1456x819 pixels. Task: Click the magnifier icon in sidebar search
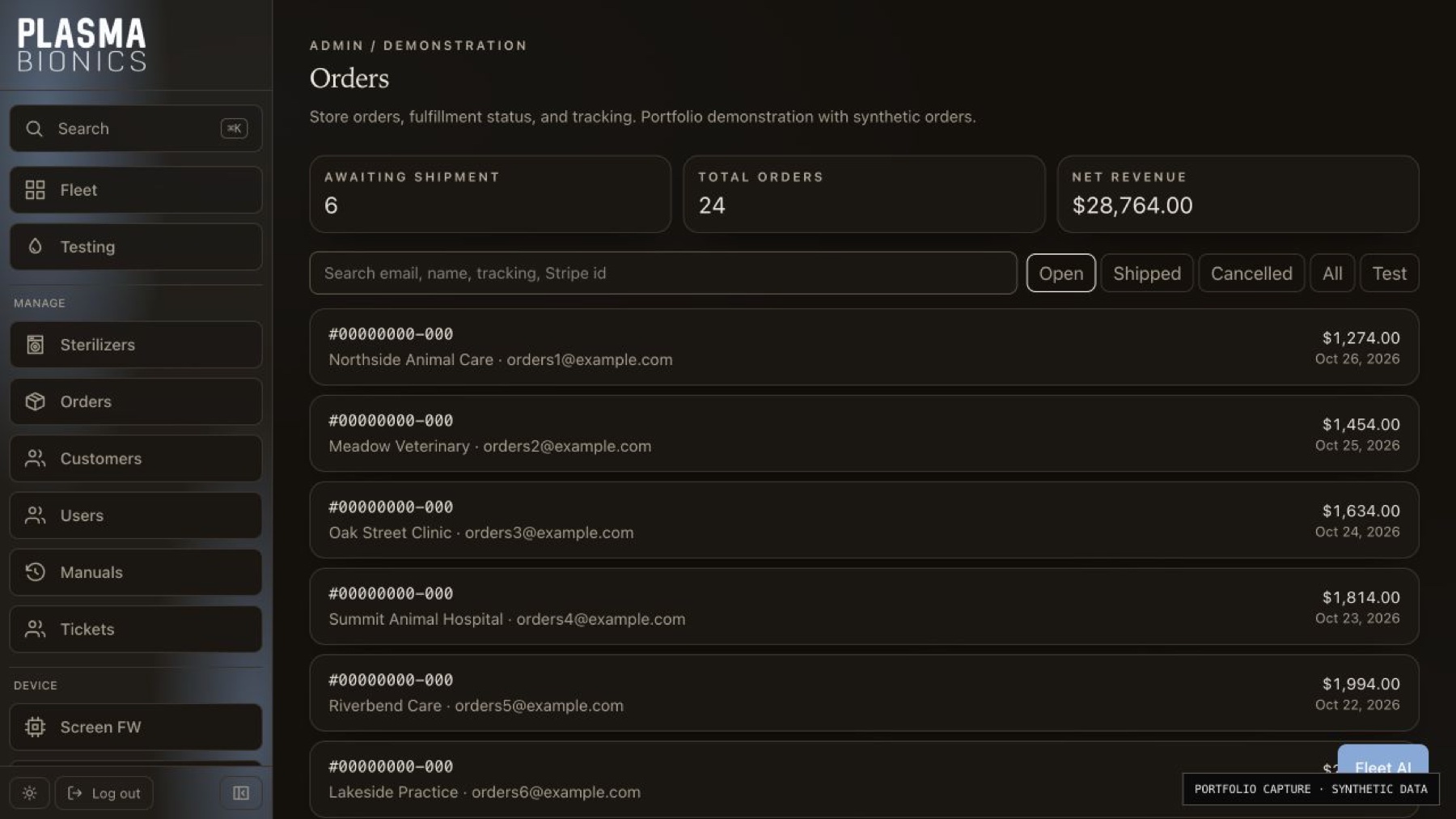[34, 129]
